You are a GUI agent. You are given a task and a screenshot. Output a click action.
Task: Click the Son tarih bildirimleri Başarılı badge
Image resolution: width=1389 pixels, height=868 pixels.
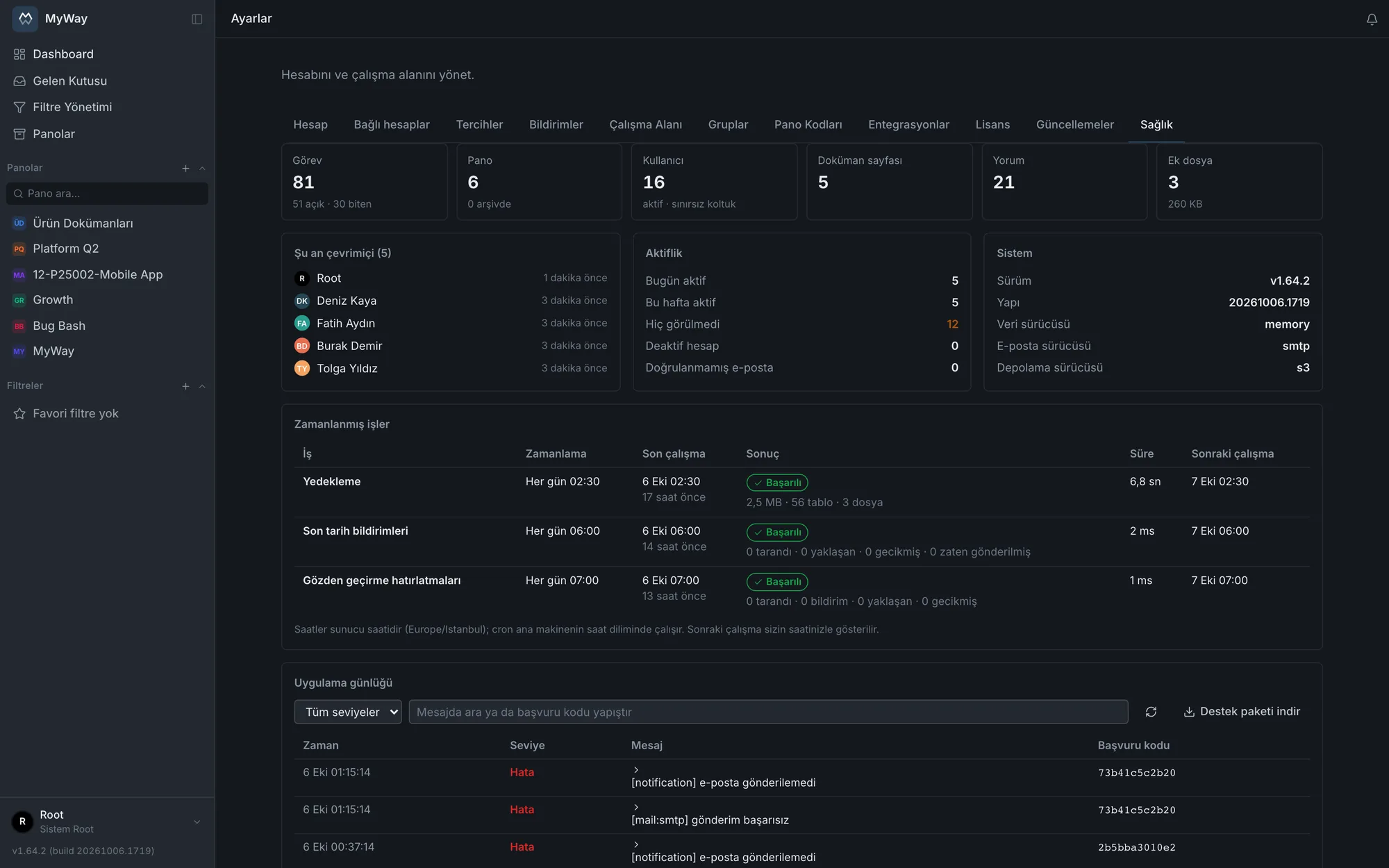point(776,533)
